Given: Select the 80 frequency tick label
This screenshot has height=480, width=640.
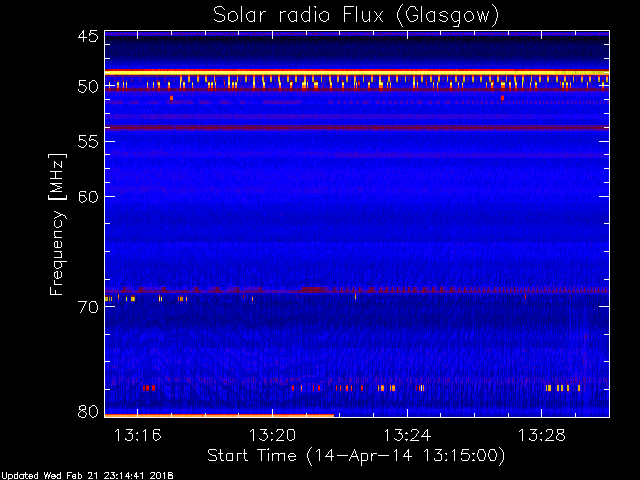Looking at the screenshot, I should point(88,412).
